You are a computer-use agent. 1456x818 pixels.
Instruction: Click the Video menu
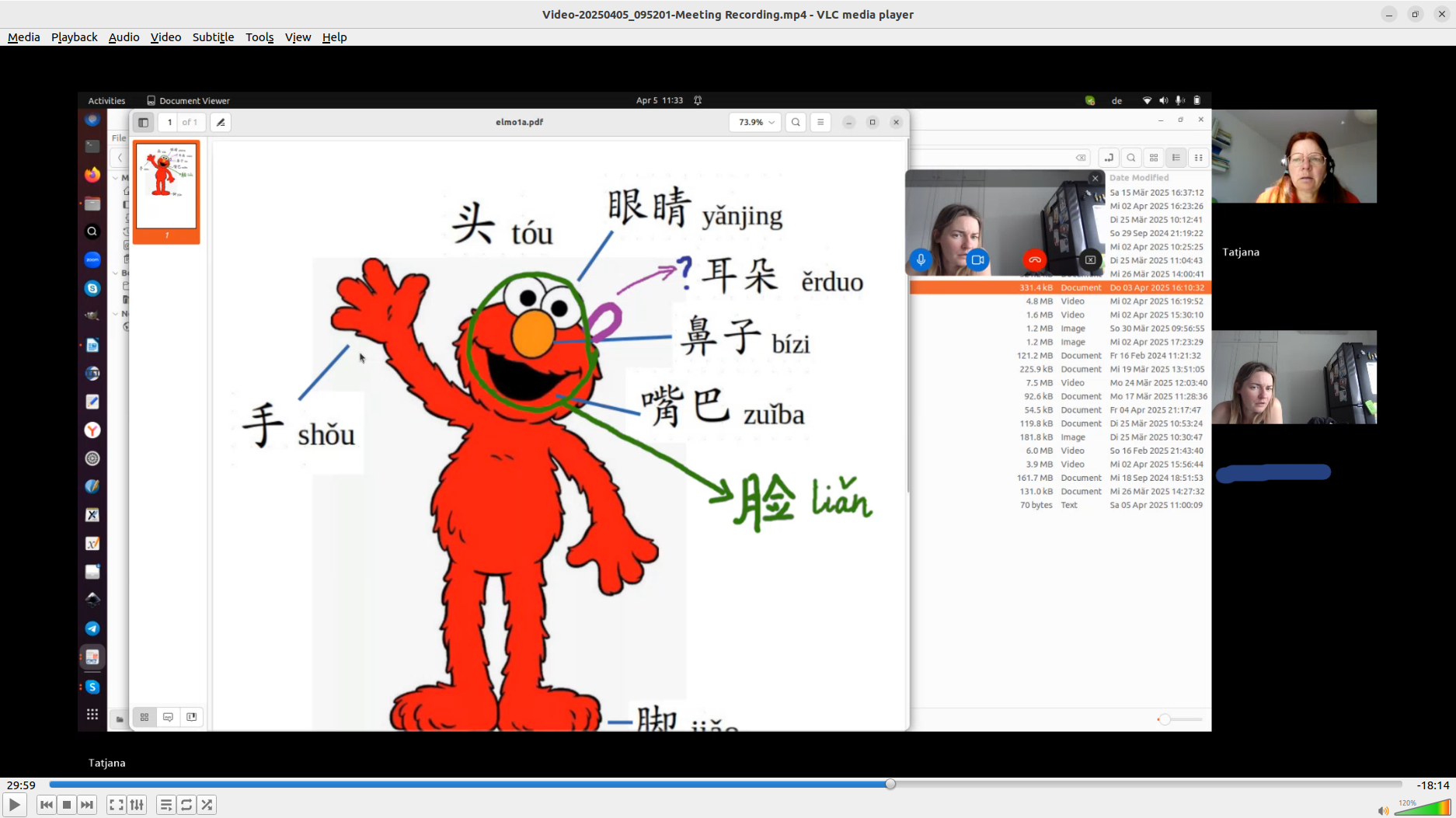pos(165,37)
